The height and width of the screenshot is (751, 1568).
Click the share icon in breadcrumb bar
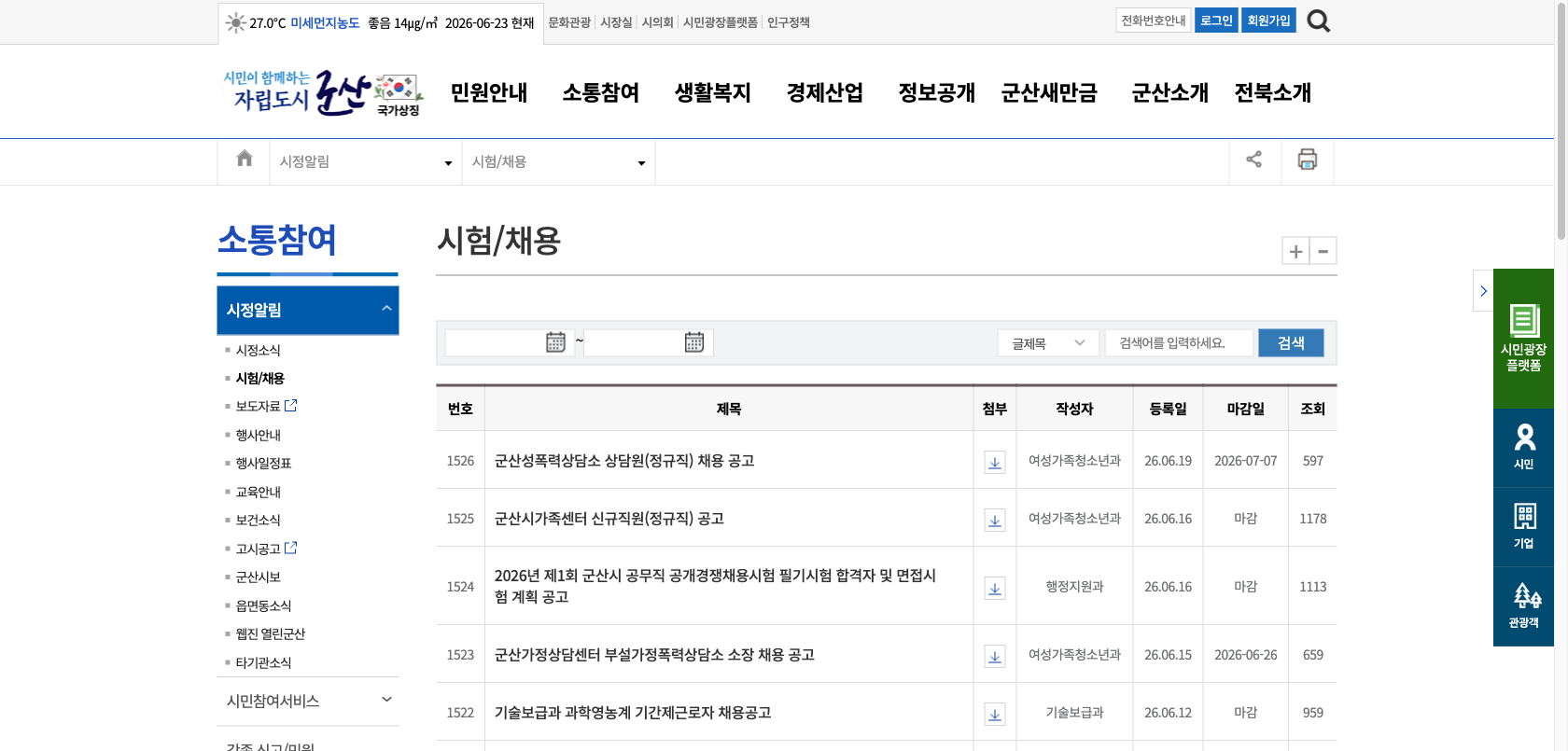pos(1254,160)
